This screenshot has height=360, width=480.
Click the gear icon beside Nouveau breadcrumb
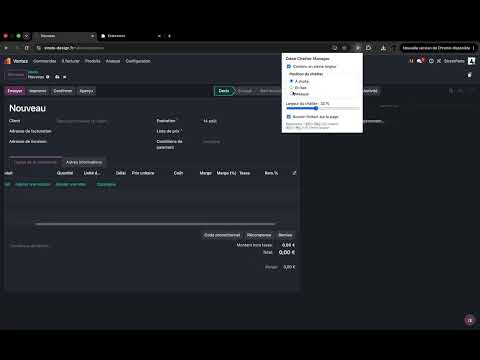tap(48, 77)
